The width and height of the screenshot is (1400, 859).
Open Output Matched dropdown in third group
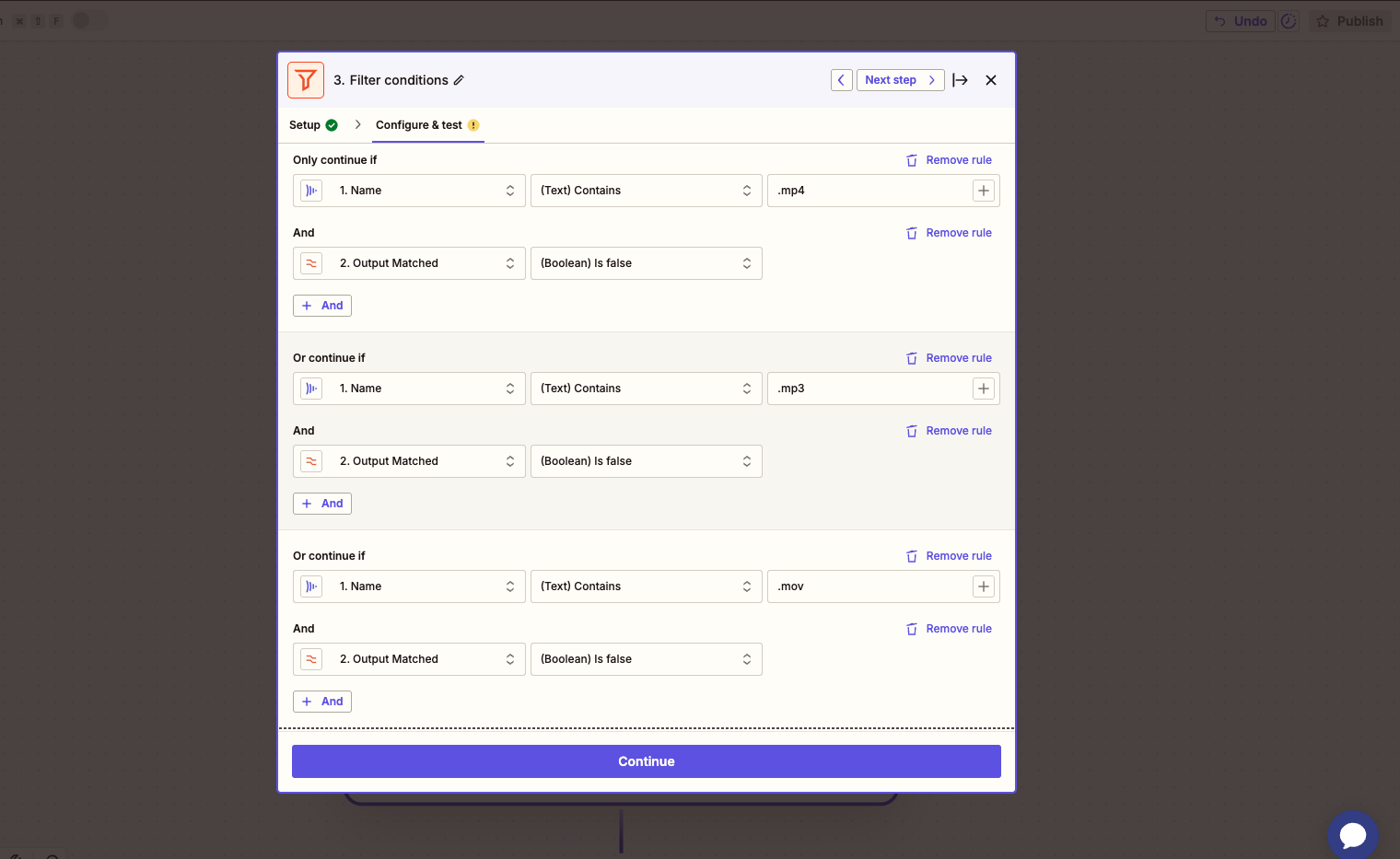(x=409, y=659)
